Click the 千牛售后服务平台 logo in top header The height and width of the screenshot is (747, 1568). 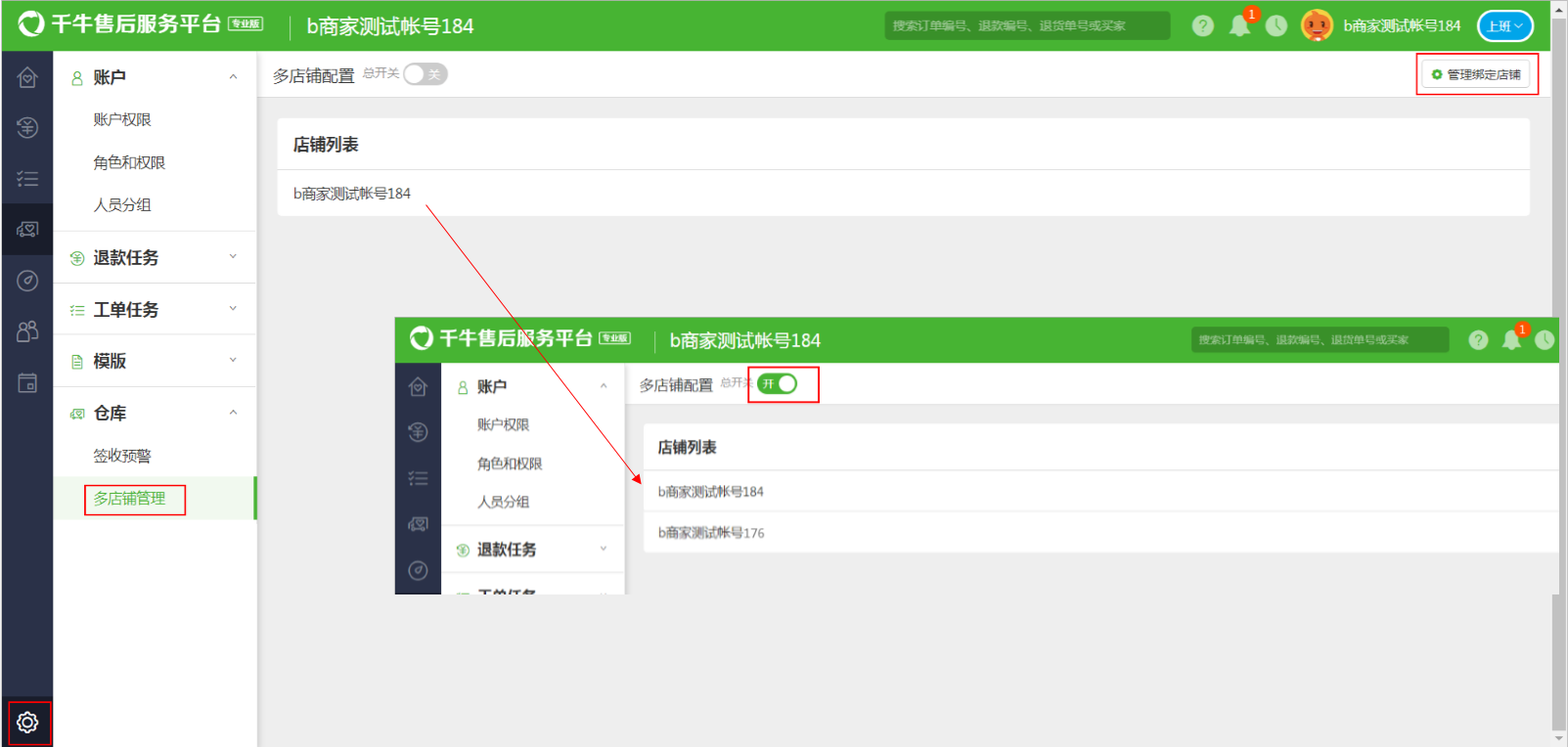point(119,23)
